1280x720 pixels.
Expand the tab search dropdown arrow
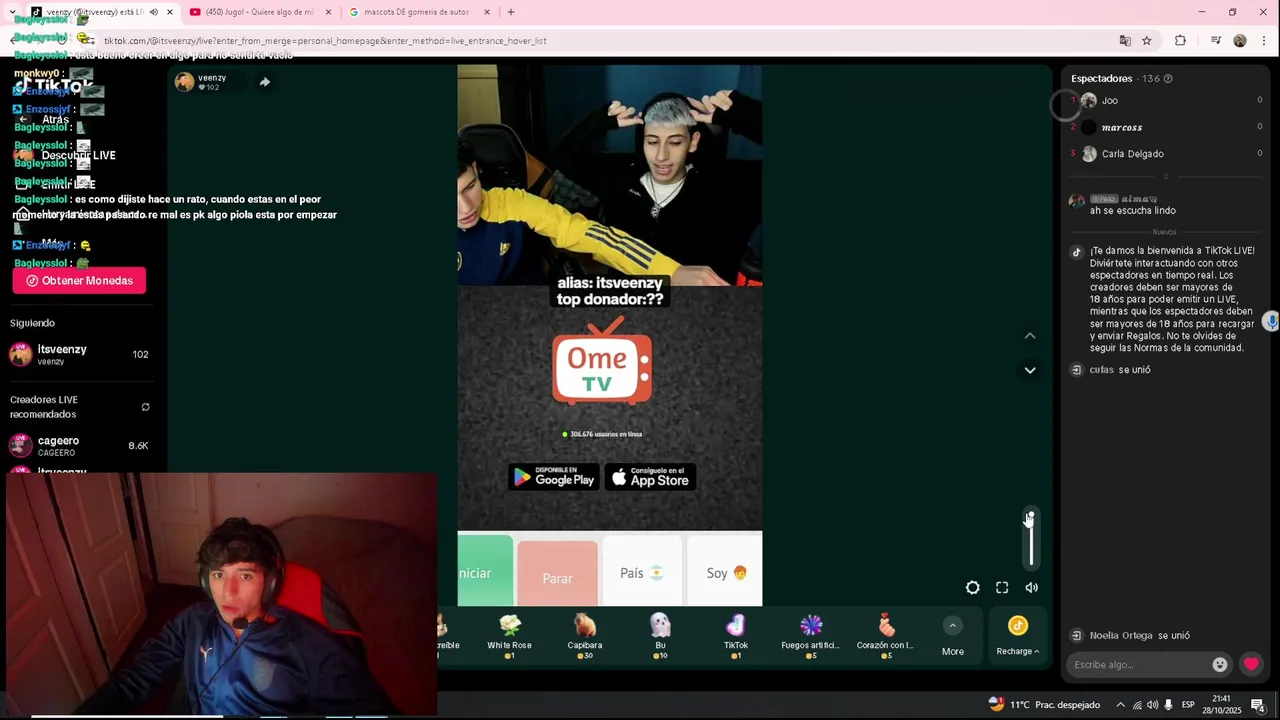click(12, 12)
